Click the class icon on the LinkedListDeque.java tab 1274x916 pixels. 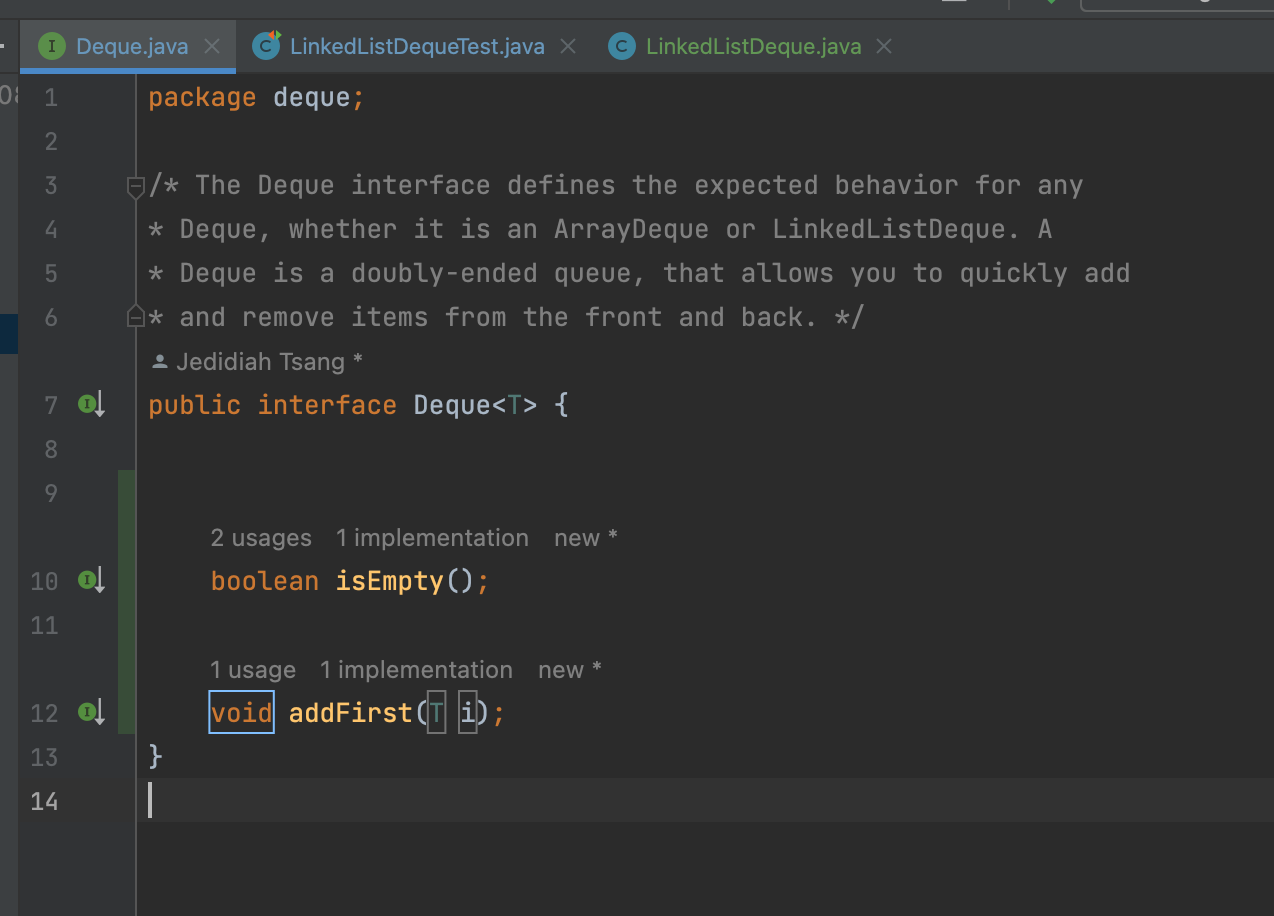622,46
